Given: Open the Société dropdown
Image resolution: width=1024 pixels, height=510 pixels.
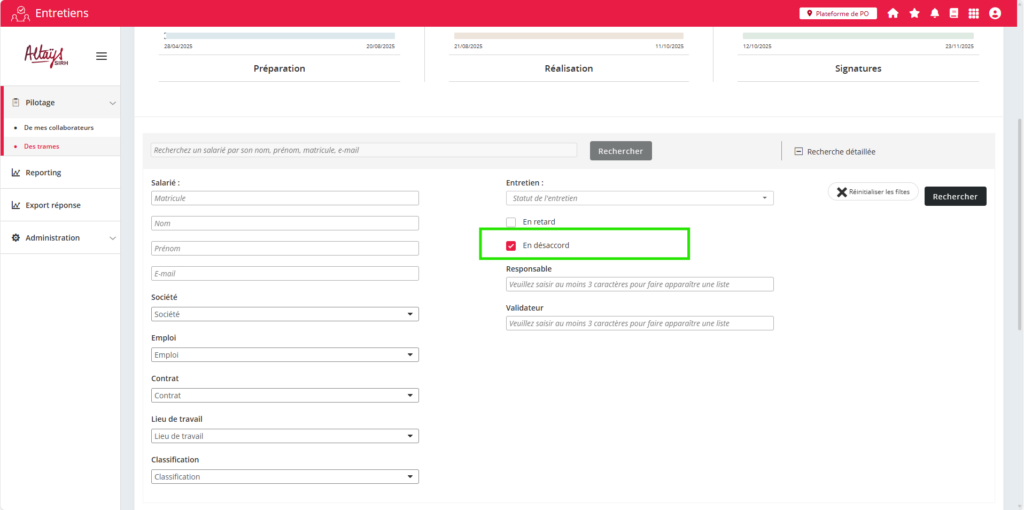Looking at the screenshot, I should (285, 314).
